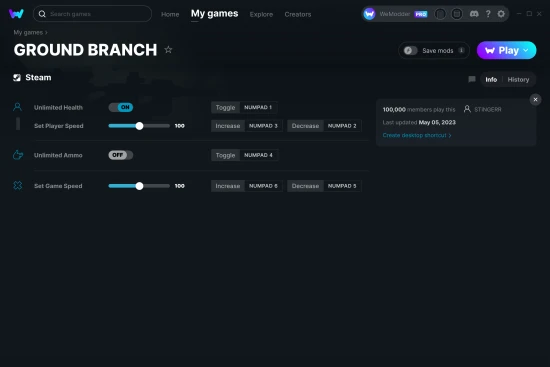550x367 pixels.
Task: Edit the NUMPAD 2 hotkey binding
Action: click(342, 126)
